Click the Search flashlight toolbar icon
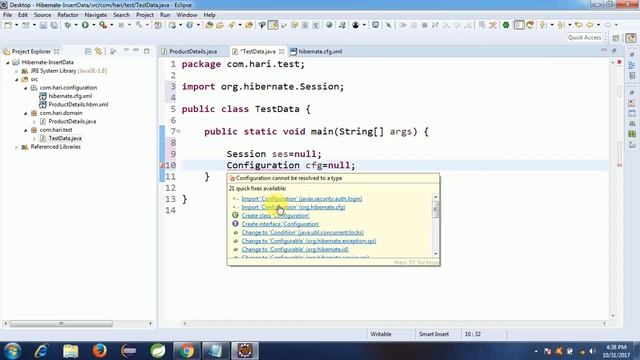The width and height of the screenshot is (640, 360). pos(231,25)
